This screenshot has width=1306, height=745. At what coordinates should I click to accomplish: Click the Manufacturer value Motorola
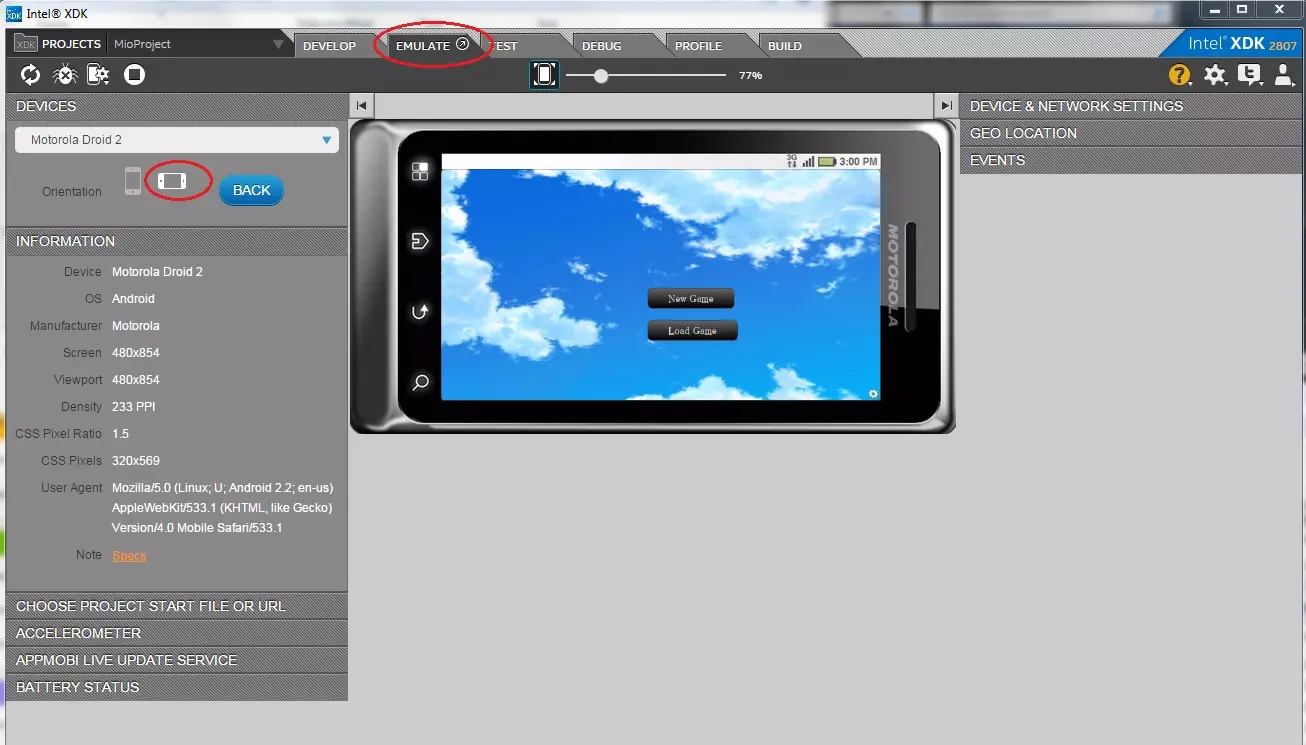click(136, 326)
